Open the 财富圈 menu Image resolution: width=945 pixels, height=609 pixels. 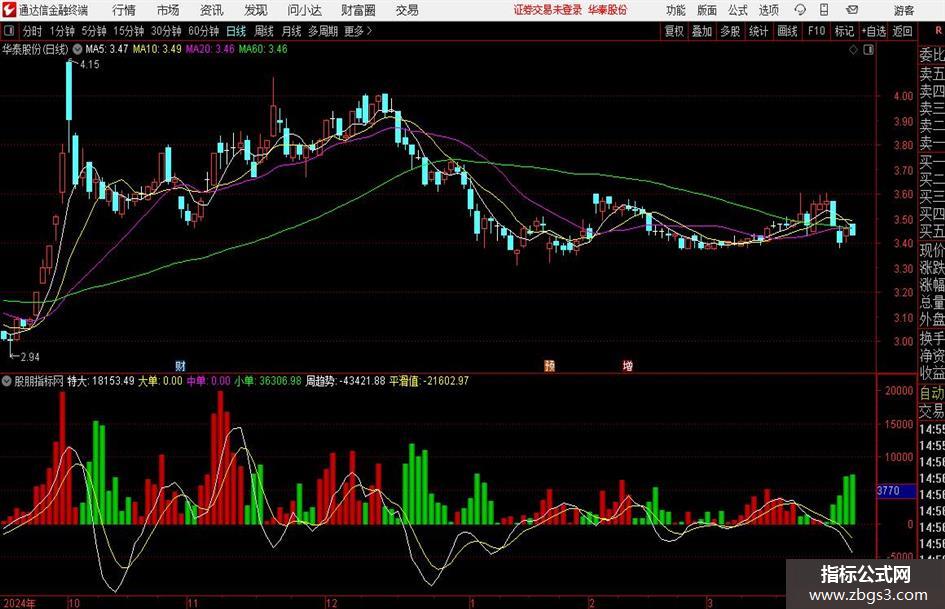pyautogui.click(x=358, y=10)
